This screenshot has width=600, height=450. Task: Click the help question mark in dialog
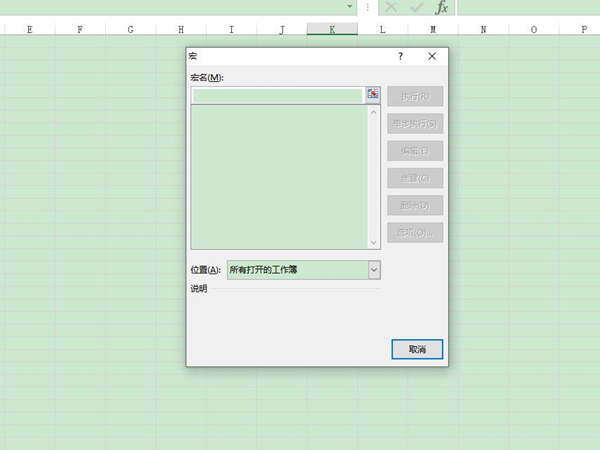click(x=400, y=57)
